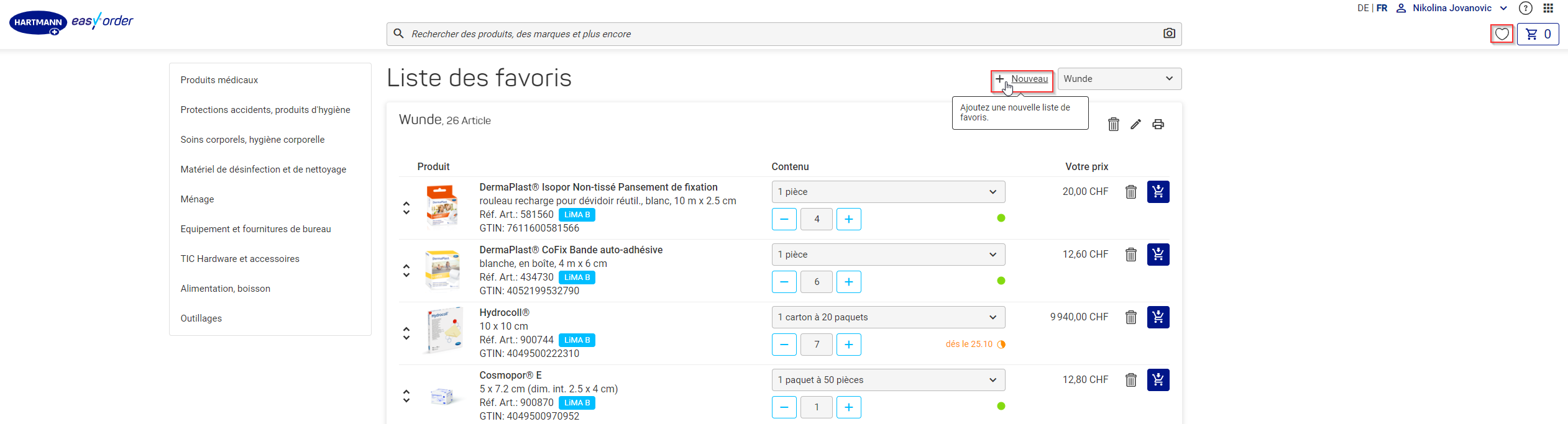The height and width of the screenshot is (424, 1568).
Task: Open Cosmopor E packet content dropdown
Action: (888, 380)
